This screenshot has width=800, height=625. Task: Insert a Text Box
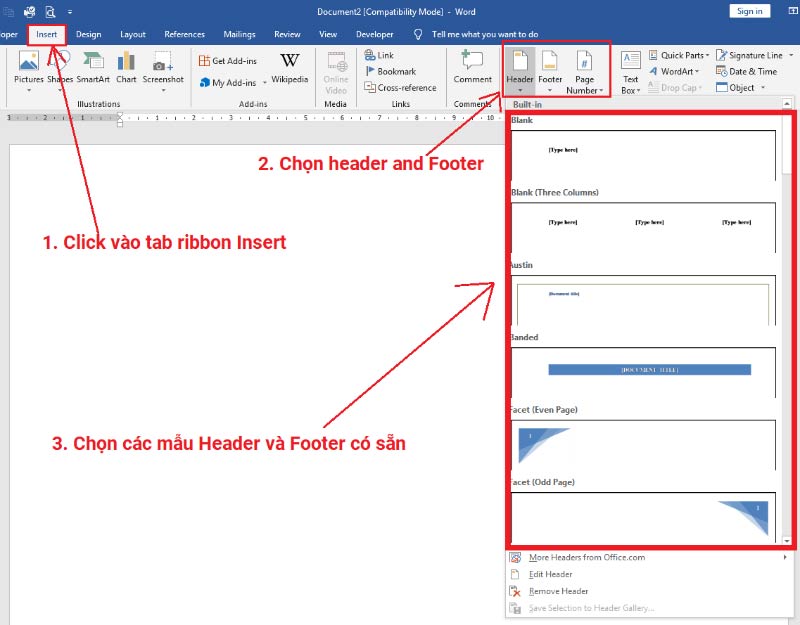coord(631,72)
